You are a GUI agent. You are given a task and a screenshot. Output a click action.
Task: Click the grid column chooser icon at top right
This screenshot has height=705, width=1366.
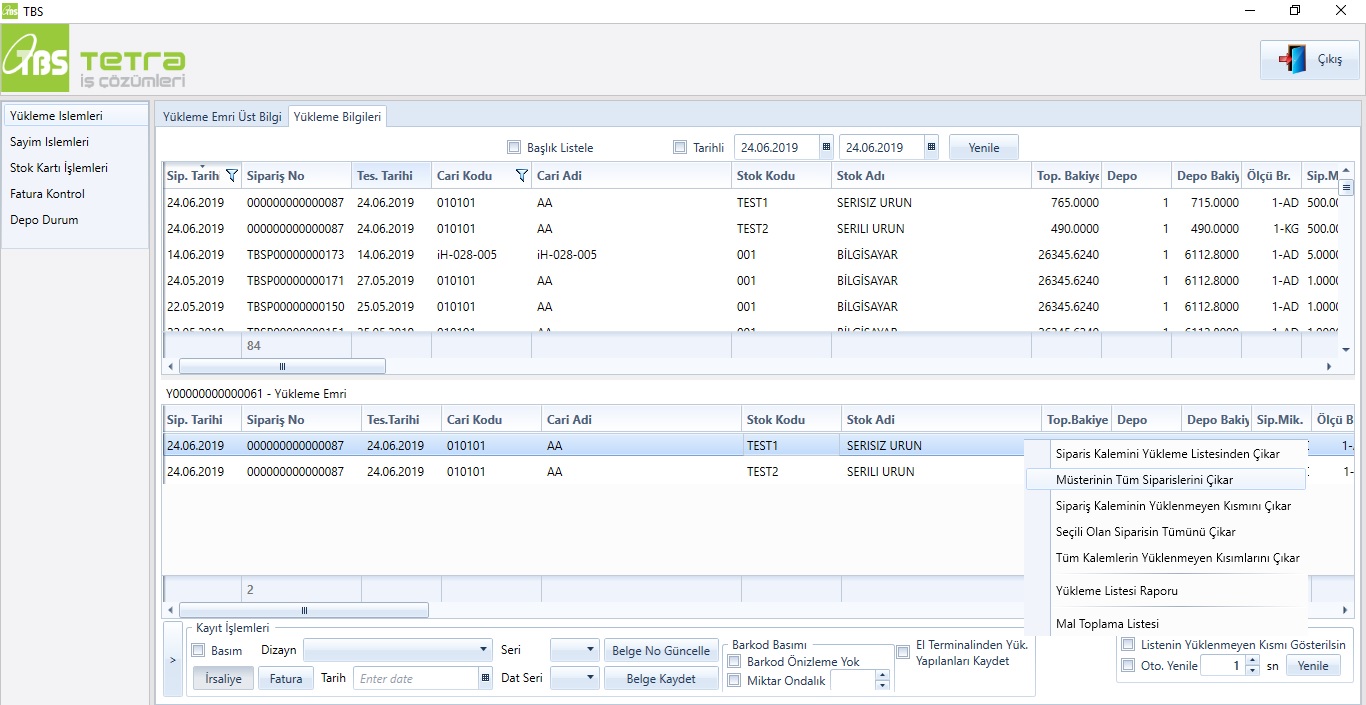click(x=1345, y=186)
